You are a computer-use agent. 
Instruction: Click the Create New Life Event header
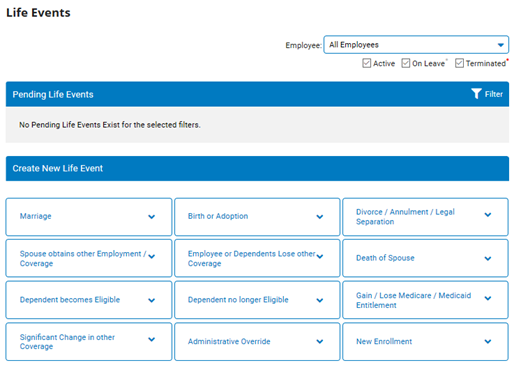257,169
